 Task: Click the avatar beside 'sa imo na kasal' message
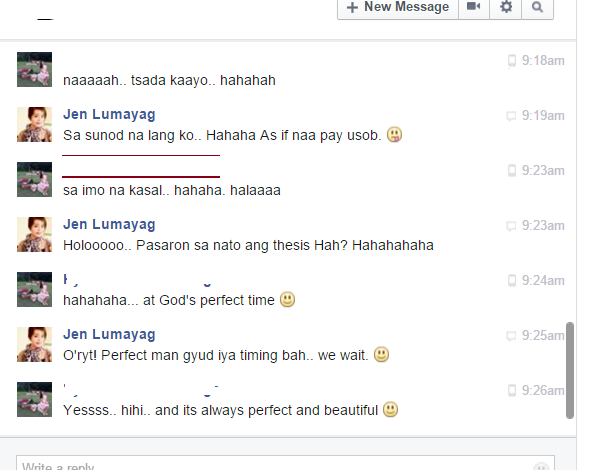35,179
